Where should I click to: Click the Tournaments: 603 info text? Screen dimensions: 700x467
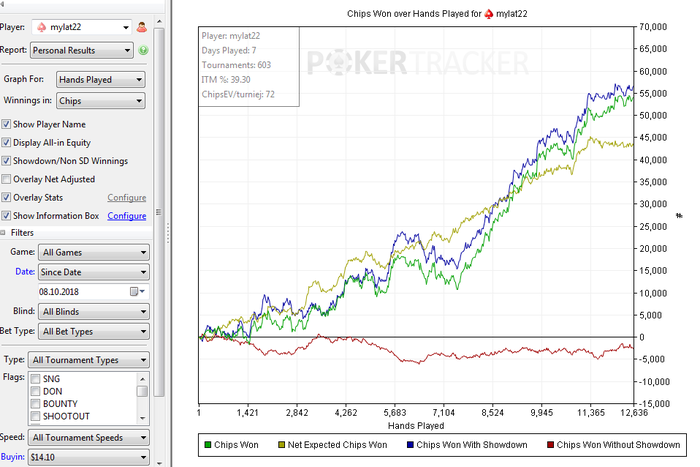pos(236,65)
